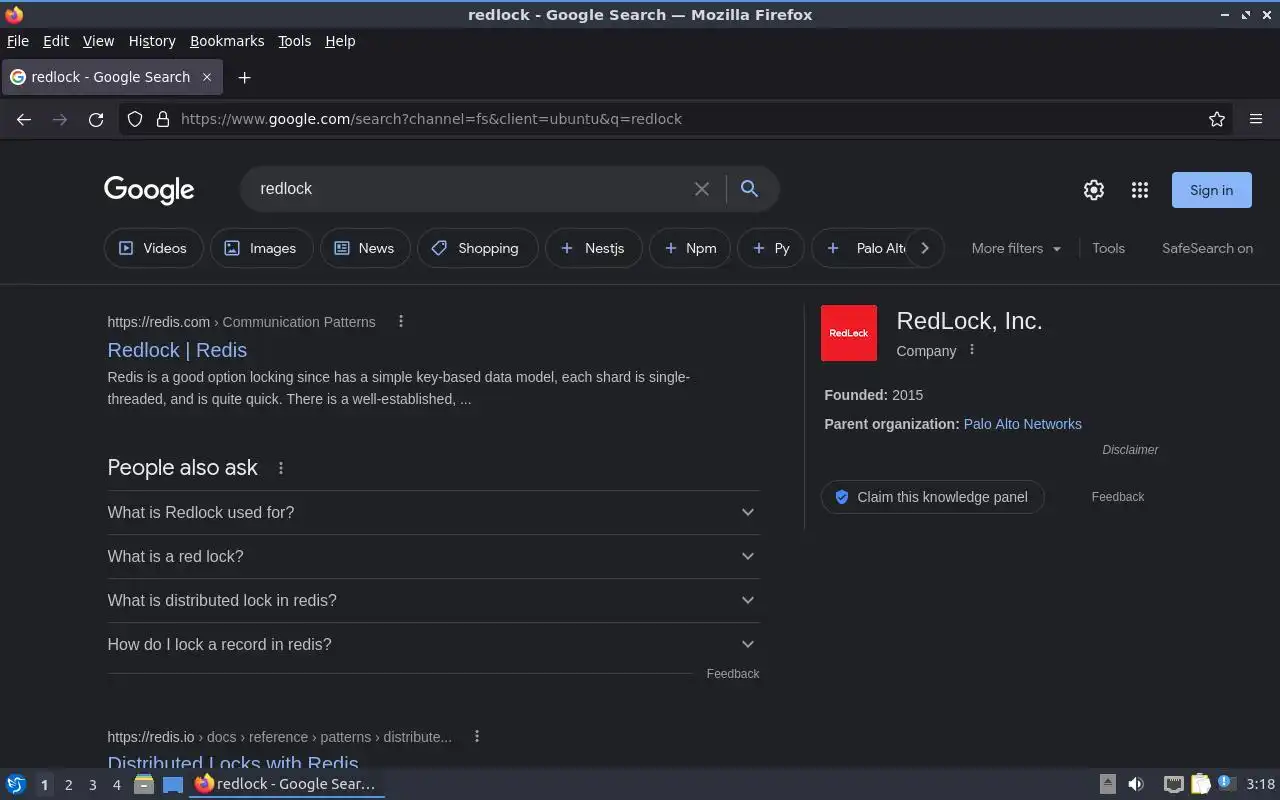The image size is (1280, 800).
Task: Switch to News results
Action: (365, 248)
